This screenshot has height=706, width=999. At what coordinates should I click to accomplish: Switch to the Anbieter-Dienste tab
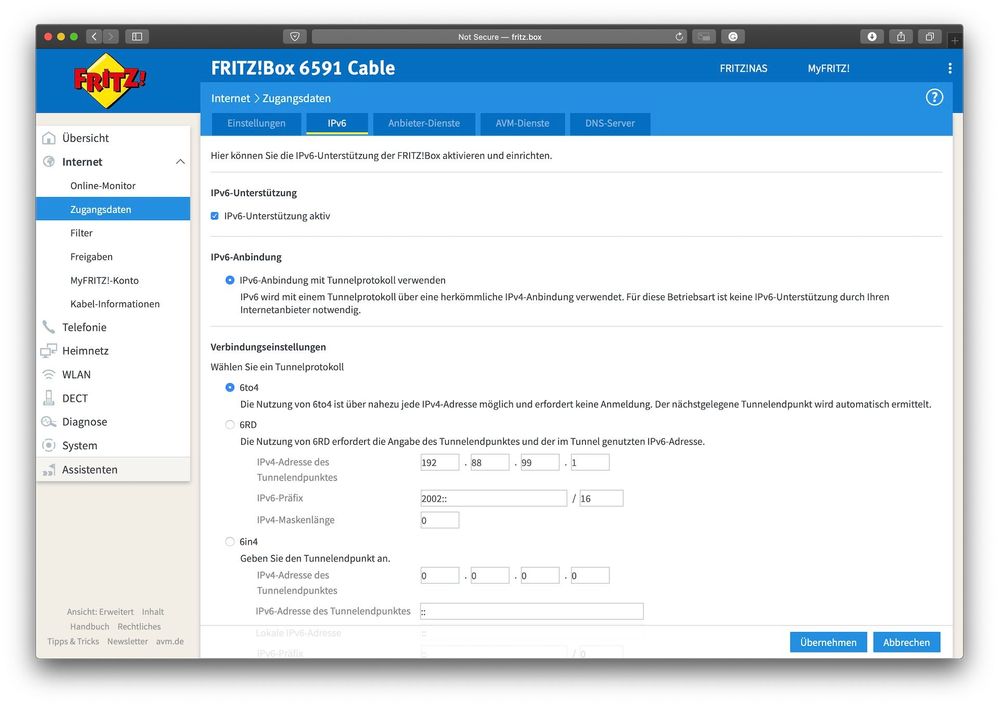[424, 124]
